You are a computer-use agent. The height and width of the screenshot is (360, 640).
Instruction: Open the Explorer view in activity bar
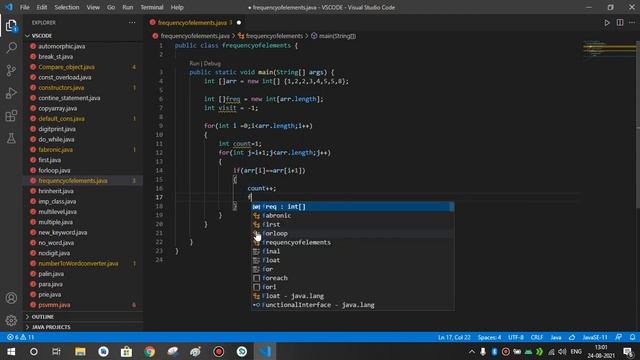pyautogui.click(x=11, y=26)
